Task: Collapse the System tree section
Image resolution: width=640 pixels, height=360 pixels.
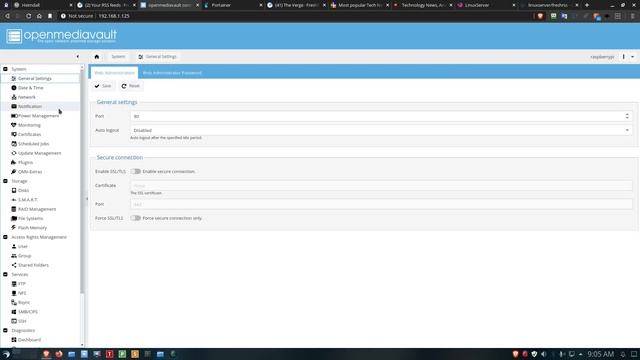Action: (5, 69)
